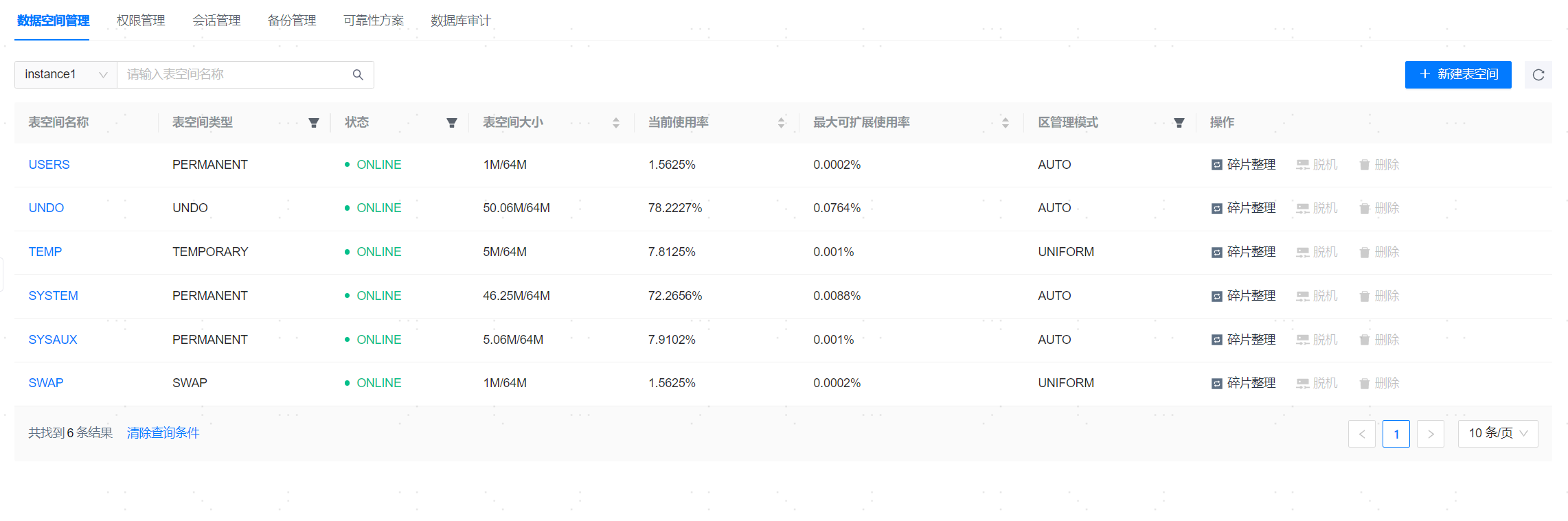The width and height of the screenshot is (1568, 521).
Task: Expand the instance1 dropdown
Action: 66,75
